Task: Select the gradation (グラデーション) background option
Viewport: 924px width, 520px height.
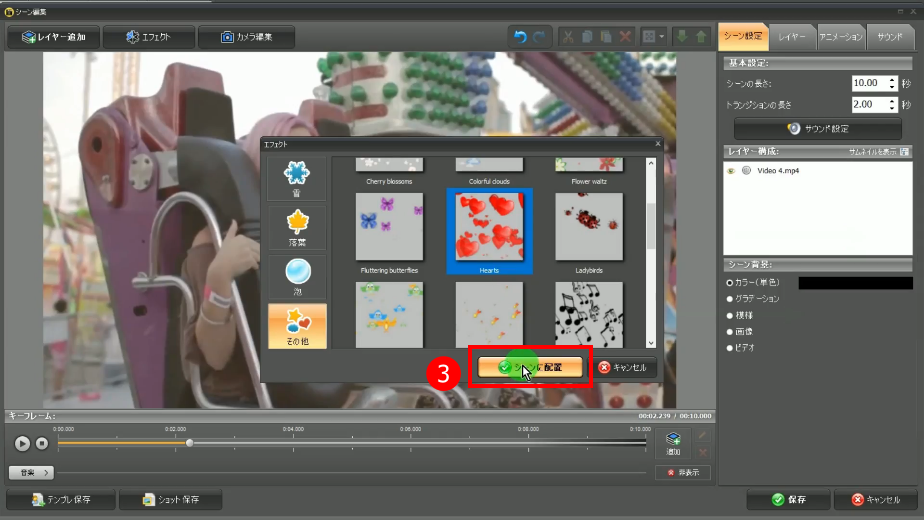Action: coord(730,299)
